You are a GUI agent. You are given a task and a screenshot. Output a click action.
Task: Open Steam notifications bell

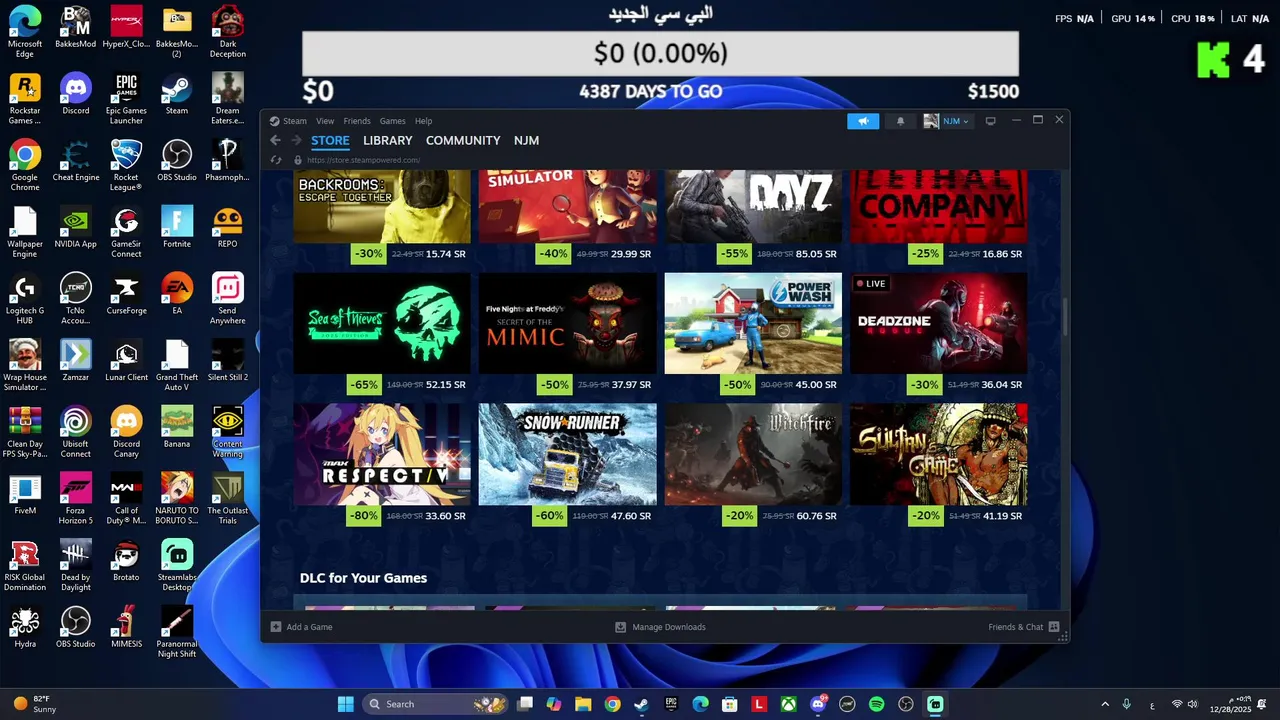coord(900,121)
